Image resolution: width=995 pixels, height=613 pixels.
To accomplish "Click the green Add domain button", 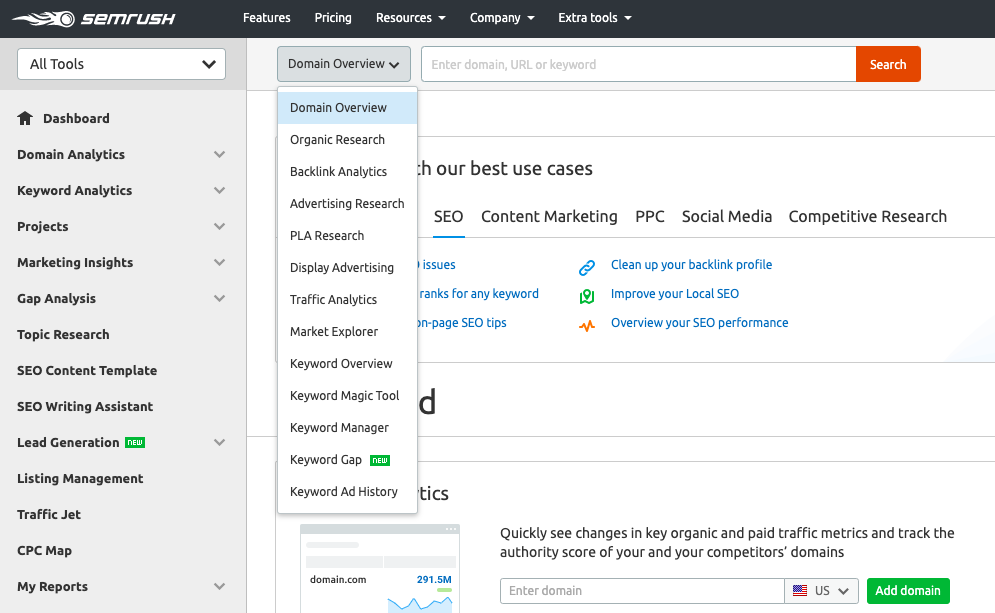I will (908, 591).
